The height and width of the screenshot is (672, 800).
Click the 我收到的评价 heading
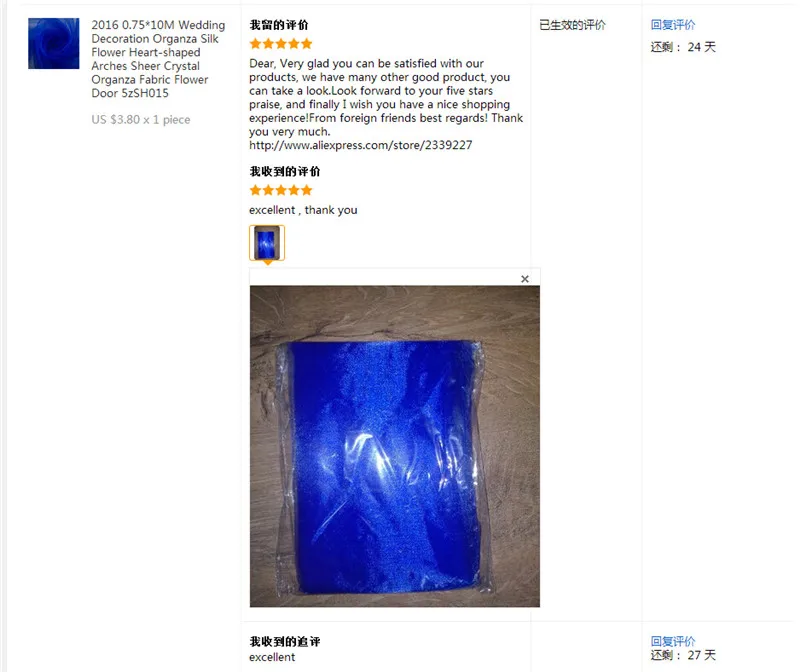click(x=285, y=171)
